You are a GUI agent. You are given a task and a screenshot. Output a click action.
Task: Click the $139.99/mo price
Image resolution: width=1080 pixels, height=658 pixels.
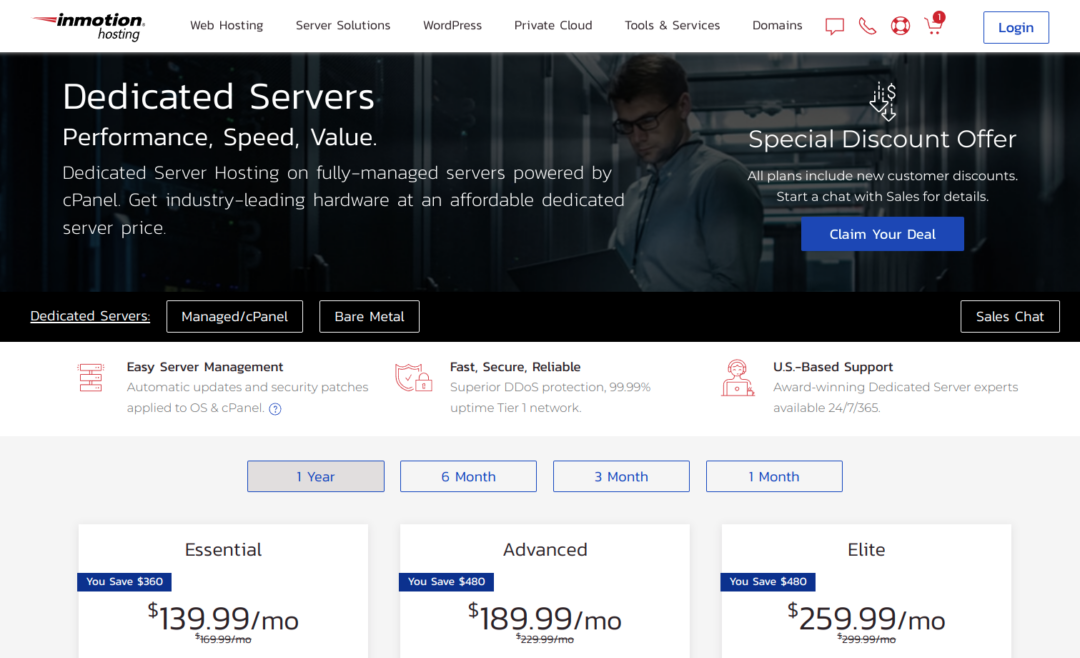click(223, 618)
